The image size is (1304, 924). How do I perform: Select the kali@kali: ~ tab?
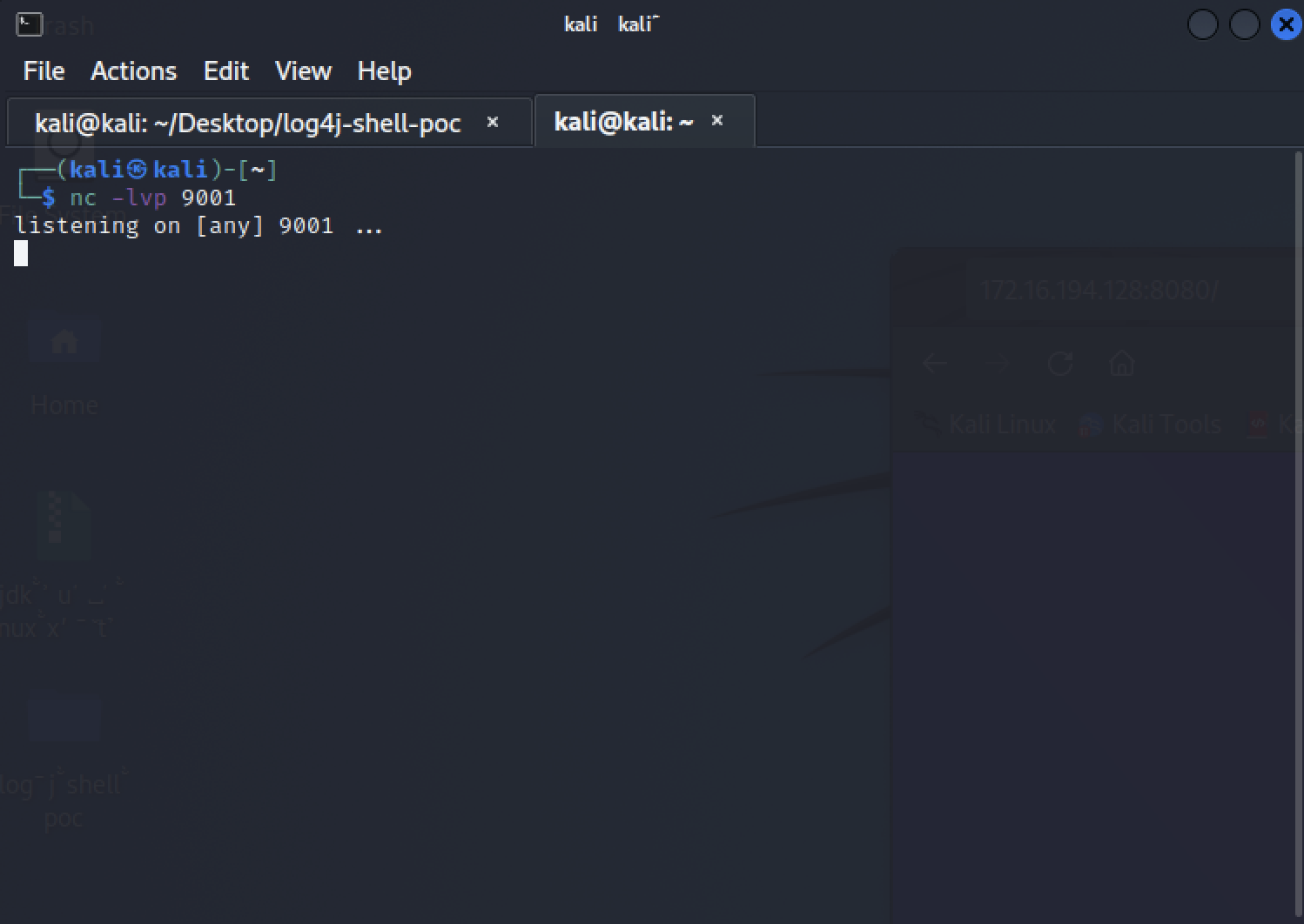pos(623,121)
